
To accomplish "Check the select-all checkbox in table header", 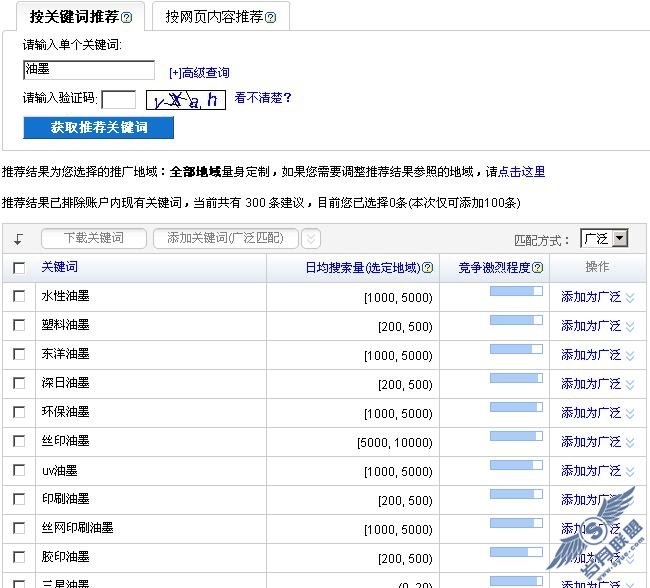I will point(19,268).
